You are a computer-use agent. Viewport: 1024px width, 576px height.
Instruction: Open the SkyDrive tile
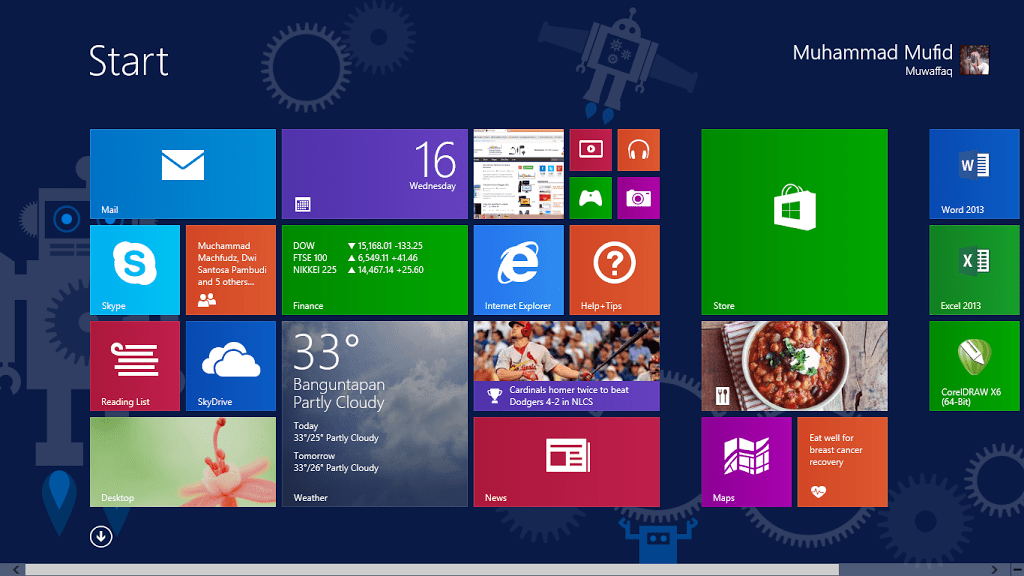click(x=231, y=366)
